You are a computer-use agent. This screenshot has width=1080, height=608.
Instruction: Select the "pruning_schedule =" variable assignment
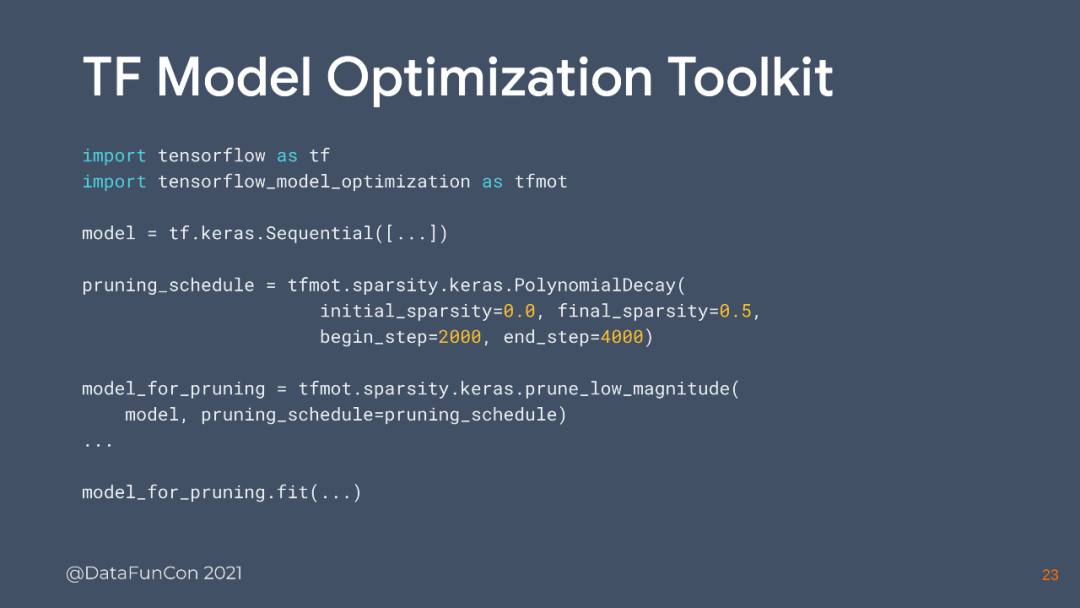(178, 286)
